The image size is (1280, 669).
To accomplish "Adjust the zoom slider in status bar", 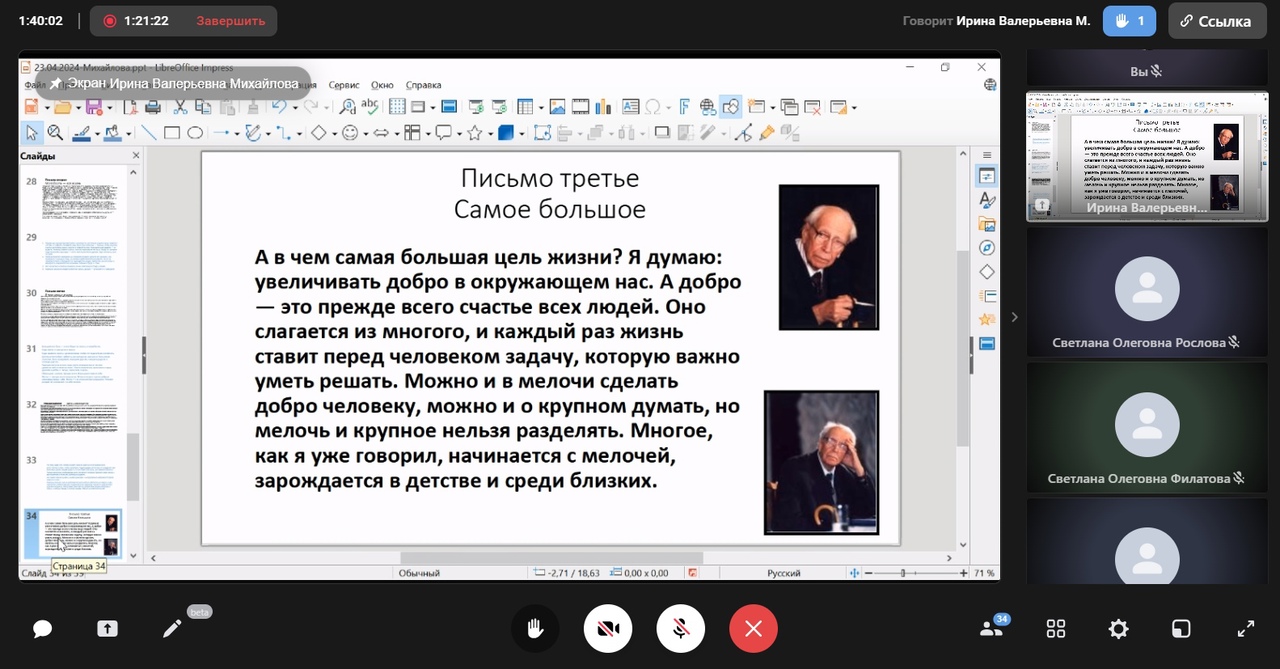I will coord(905,573).
